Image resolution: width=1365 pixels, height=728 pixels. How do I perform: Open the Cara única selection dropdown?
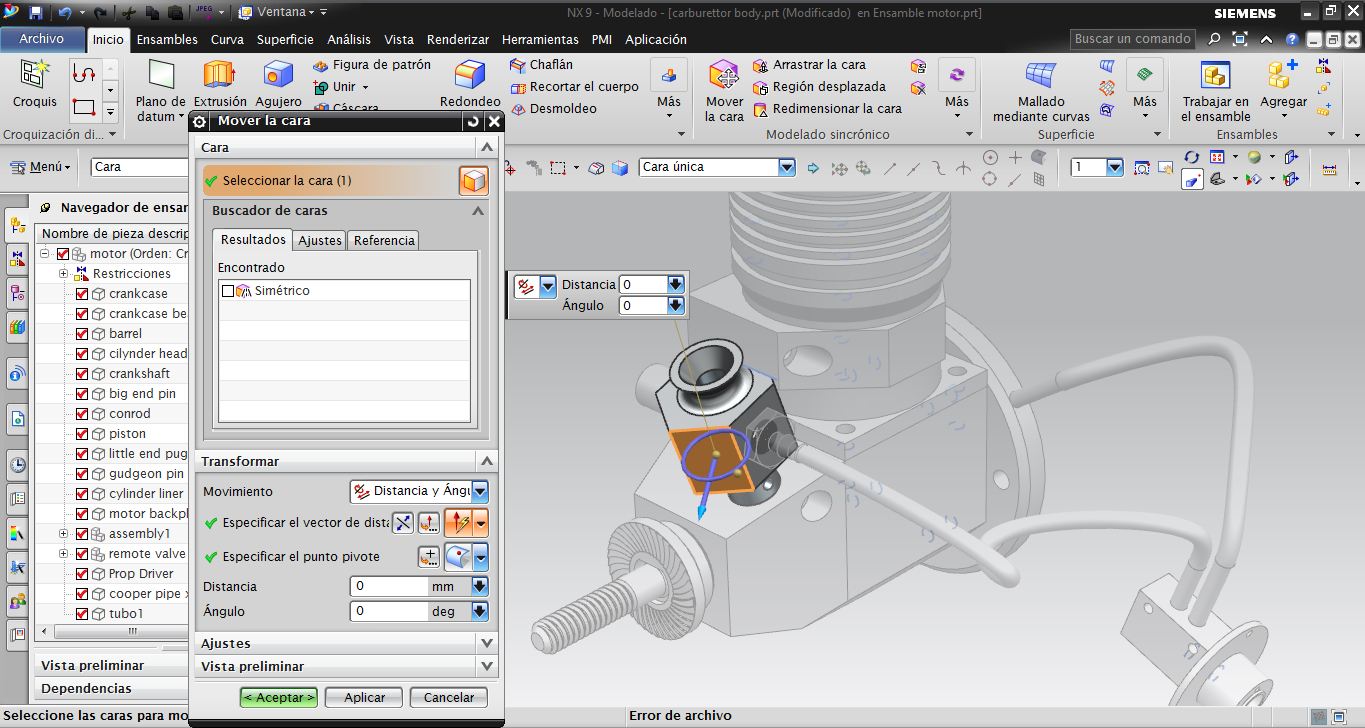(786, 167)
